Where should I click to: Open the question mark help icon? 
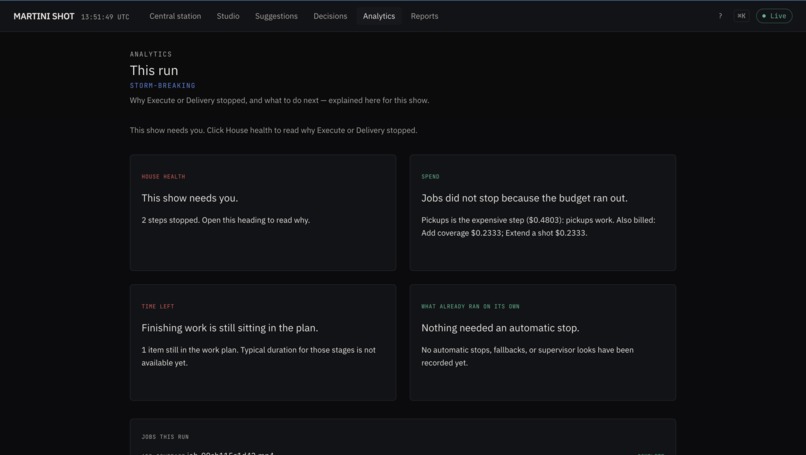point(720,16)
